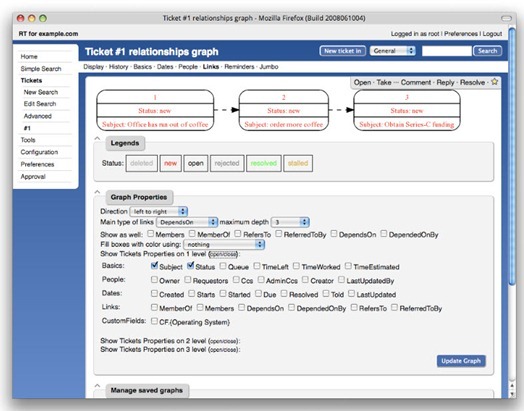Click the ticket 3 graph node

(x=407, y=110)
